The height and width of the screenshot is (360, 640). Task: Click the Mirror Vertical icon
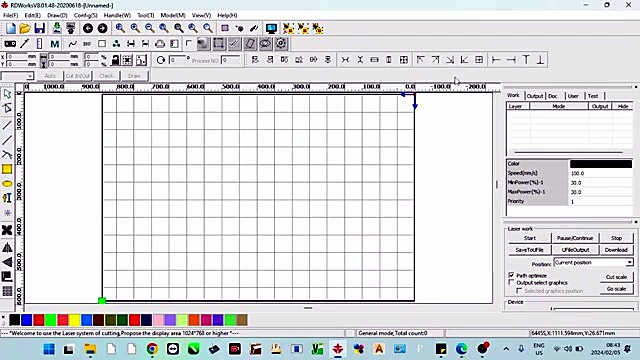click(x=7, y=262)
